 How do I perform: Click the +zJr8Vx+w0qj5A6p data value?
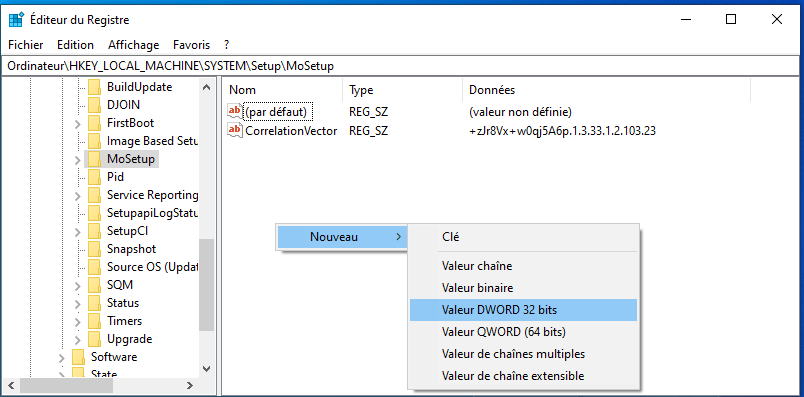562,130
